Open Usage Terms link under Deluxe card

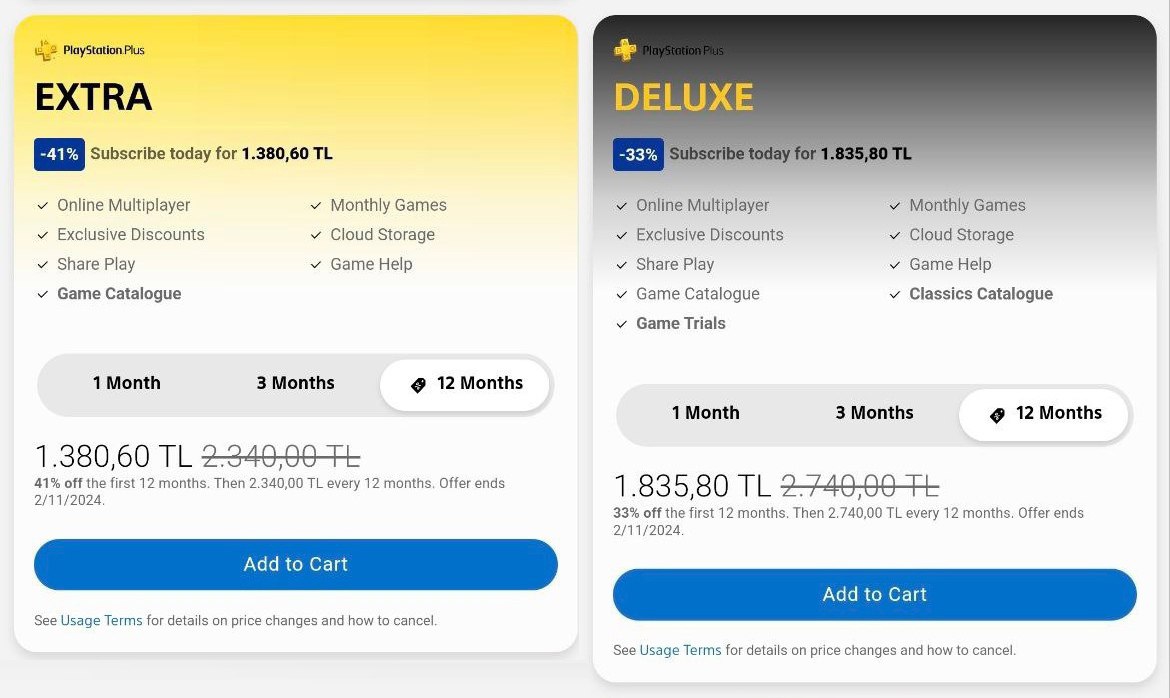680,650
